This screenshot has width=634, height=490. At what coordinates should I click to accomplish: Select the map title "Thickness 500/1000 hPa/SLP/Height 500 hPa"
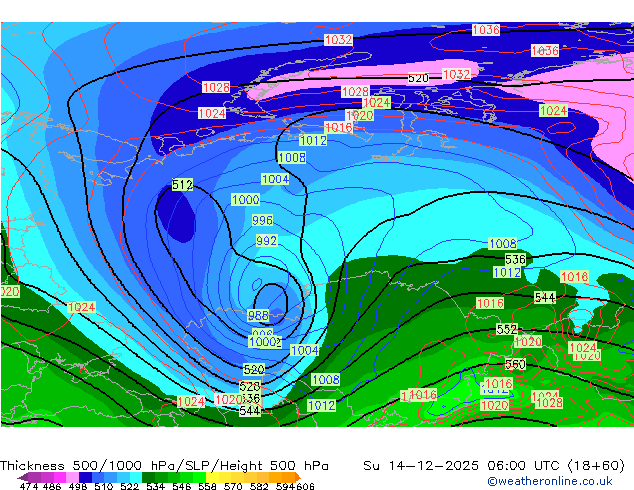pos(164,466)
